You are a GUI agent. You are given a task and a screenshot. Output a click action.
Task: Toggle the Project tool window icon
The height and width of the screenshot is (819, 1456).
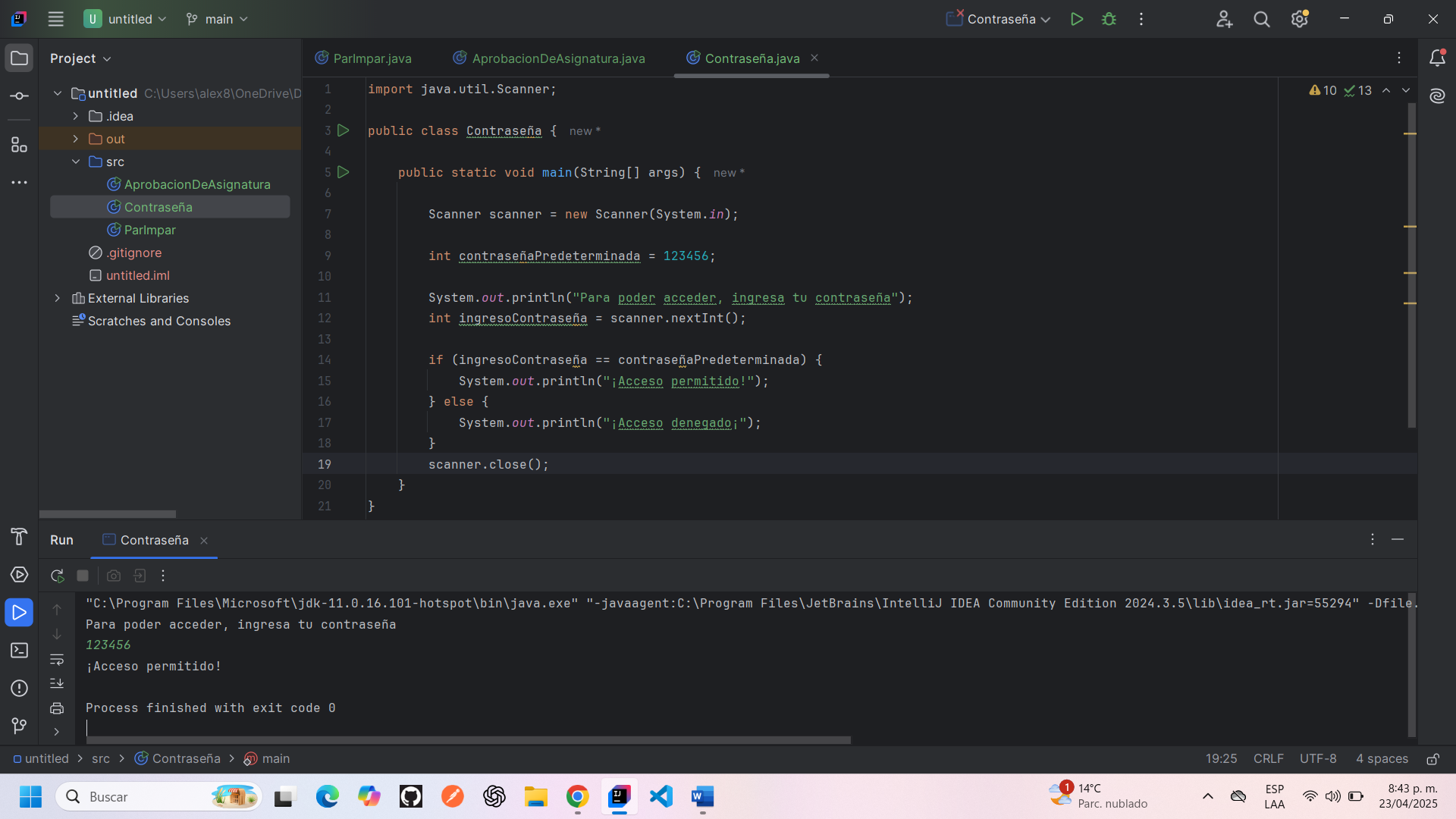pyautogui.click(x=19, y=58)
